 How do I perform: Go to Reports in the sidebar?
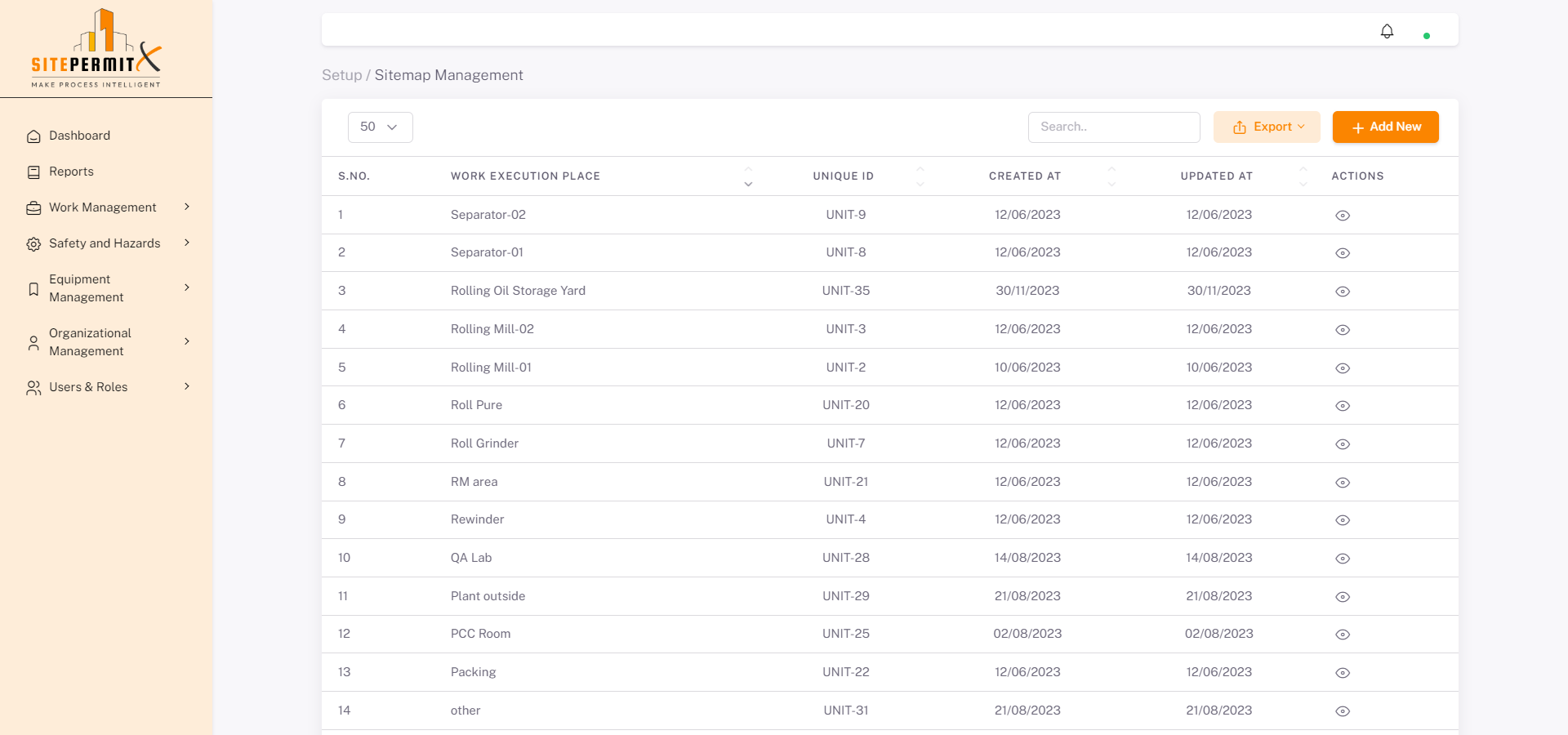click(71, 171)
